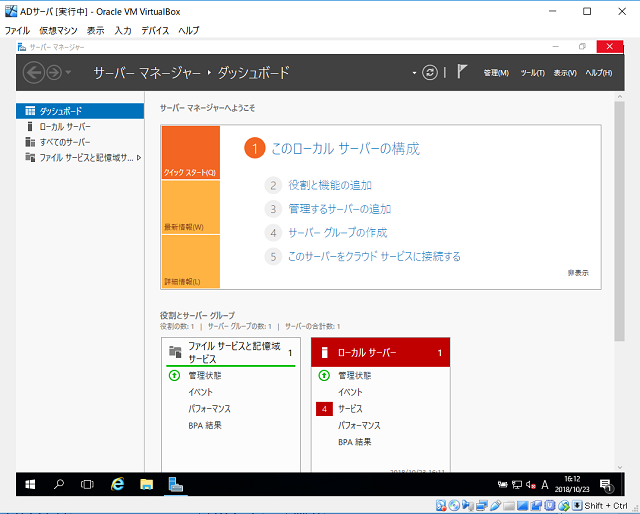Click the muted speaker tray icon
The image size is (640, 514).
[x=531, y=485]
